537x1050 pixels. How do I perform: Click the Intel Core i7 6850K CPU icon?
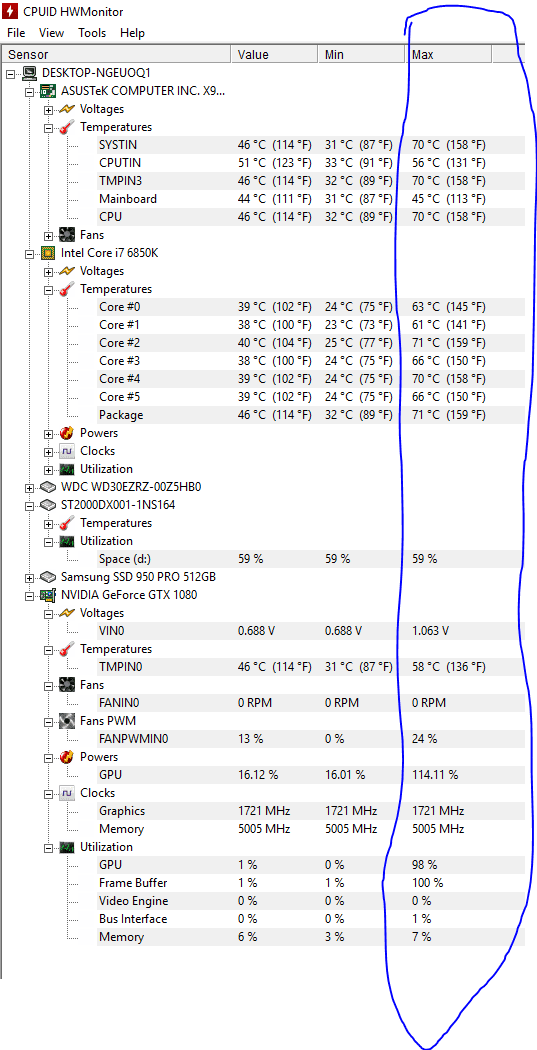[x=48, y=252]
